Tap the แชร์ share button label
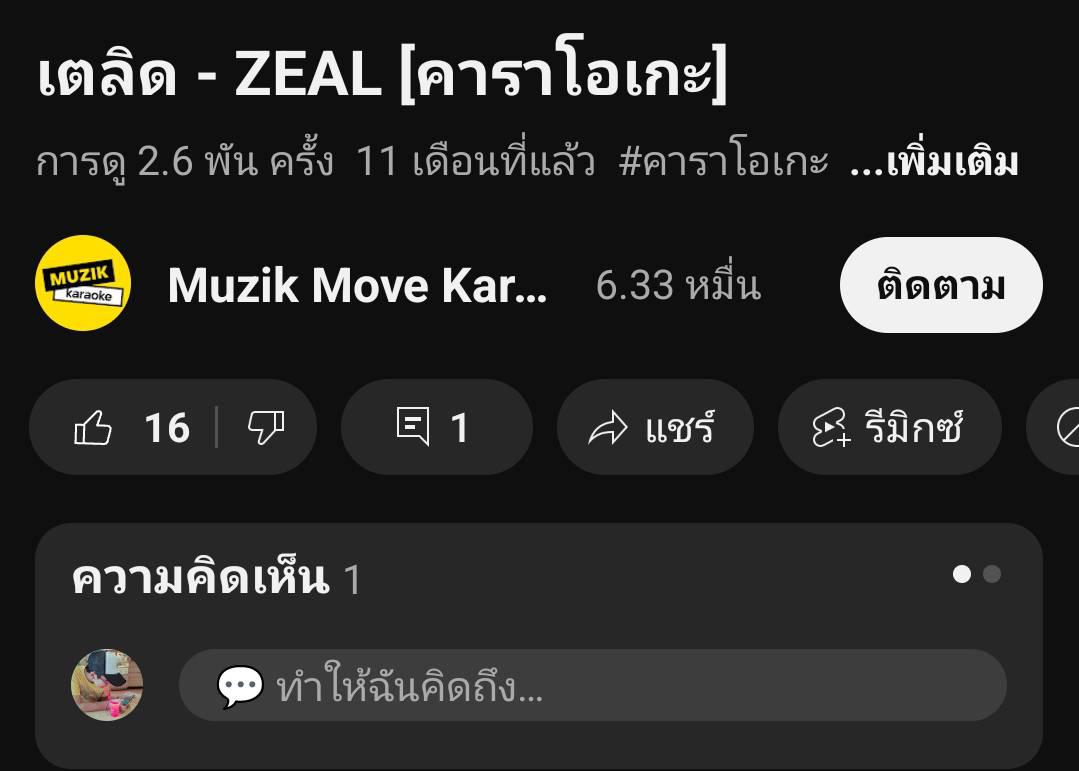The height and width of the screenshot is (771, 1079). click(x=680, y=427)
